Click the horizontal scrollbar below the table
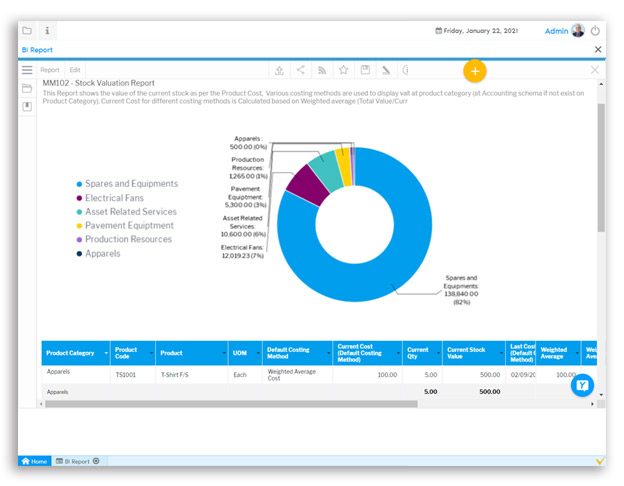This screenshot has height=486, width=624. [x=230, y=404]
